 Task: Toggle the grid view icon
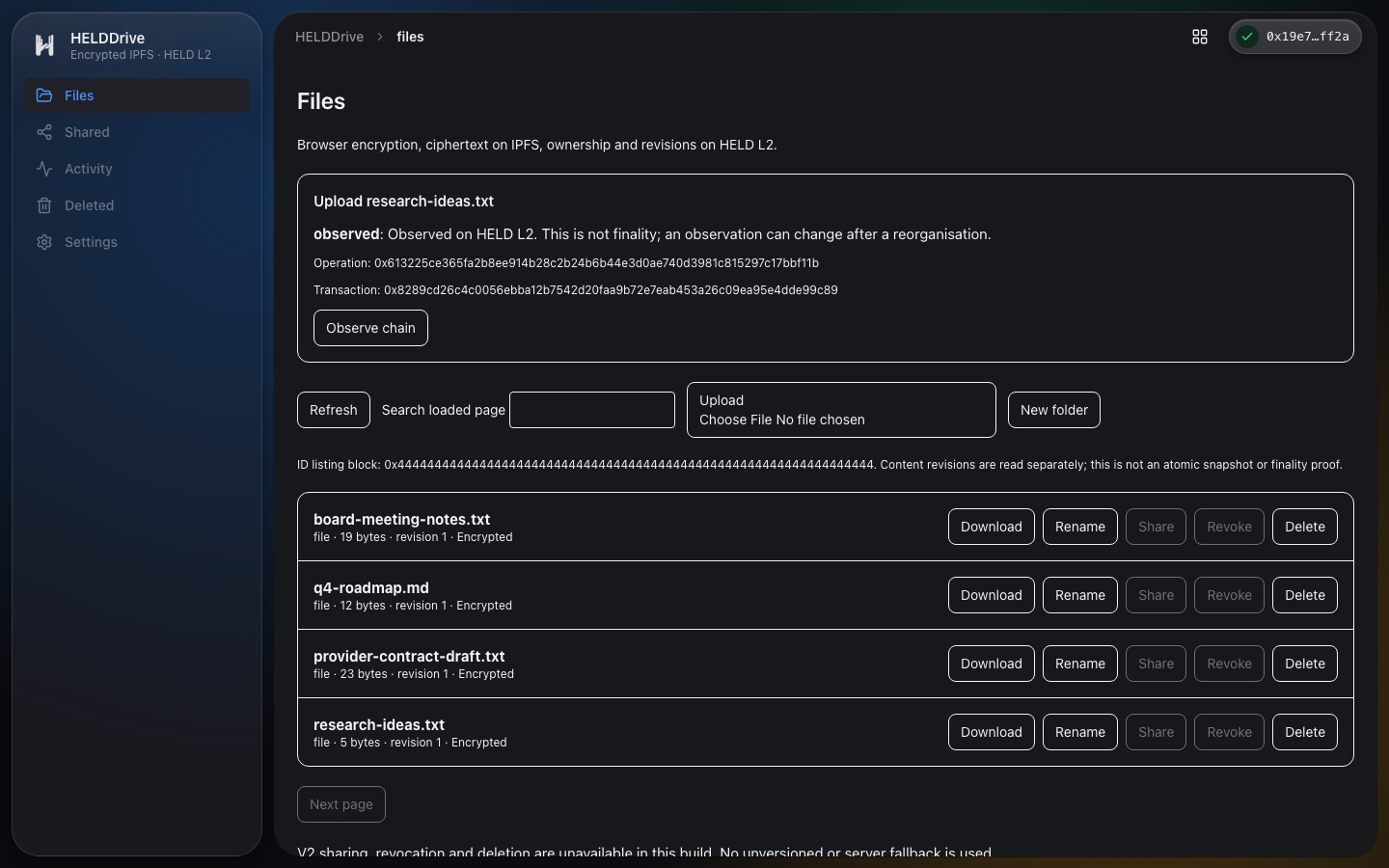coord(1200,37)
